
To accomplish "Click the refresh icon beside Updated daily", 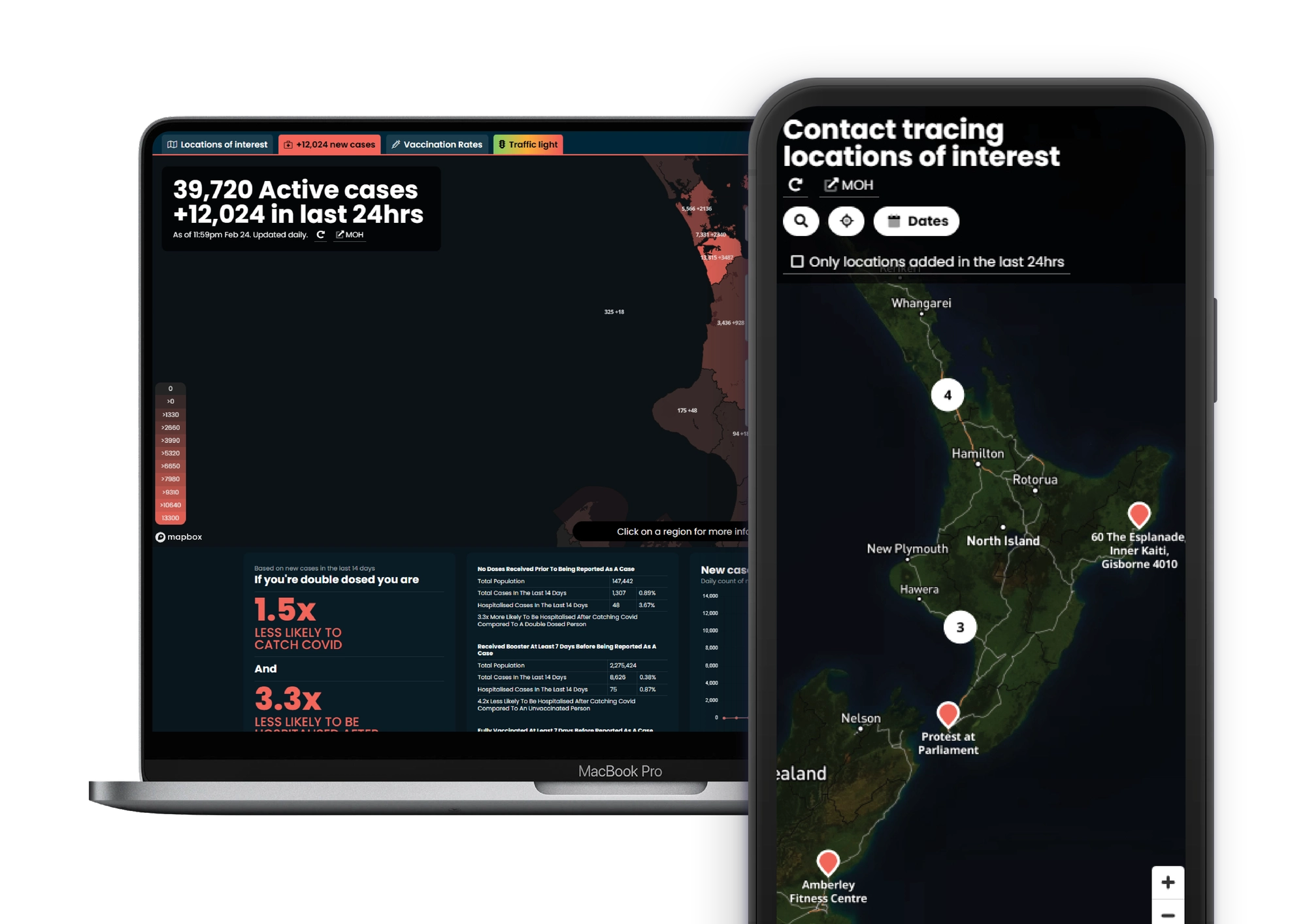I will [321, 235].
